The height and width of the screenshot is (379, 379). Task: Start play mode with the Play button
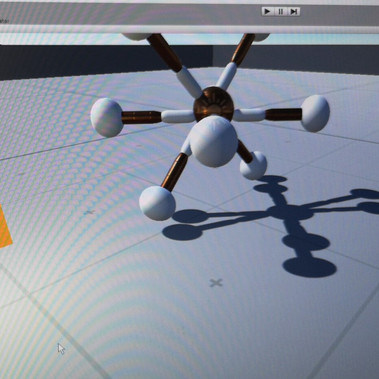[267, 12]
